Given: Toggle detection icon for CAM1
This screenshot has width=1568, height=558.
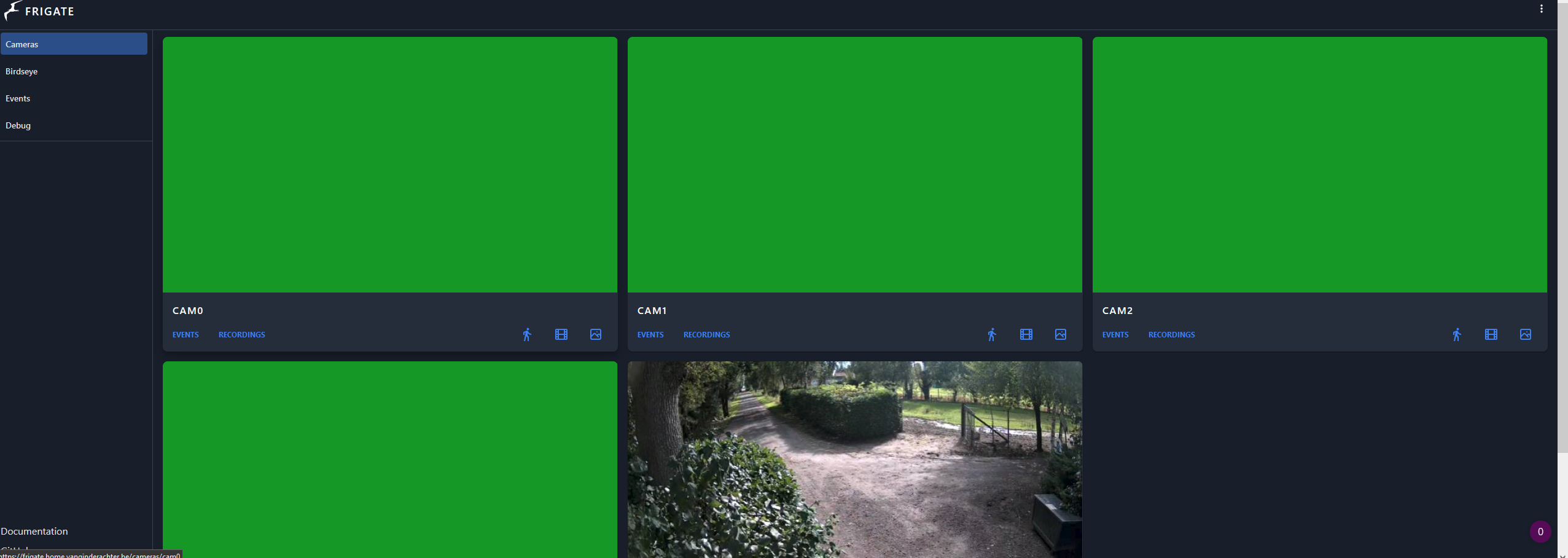Looking at the screenshot, I should (992, 334).
